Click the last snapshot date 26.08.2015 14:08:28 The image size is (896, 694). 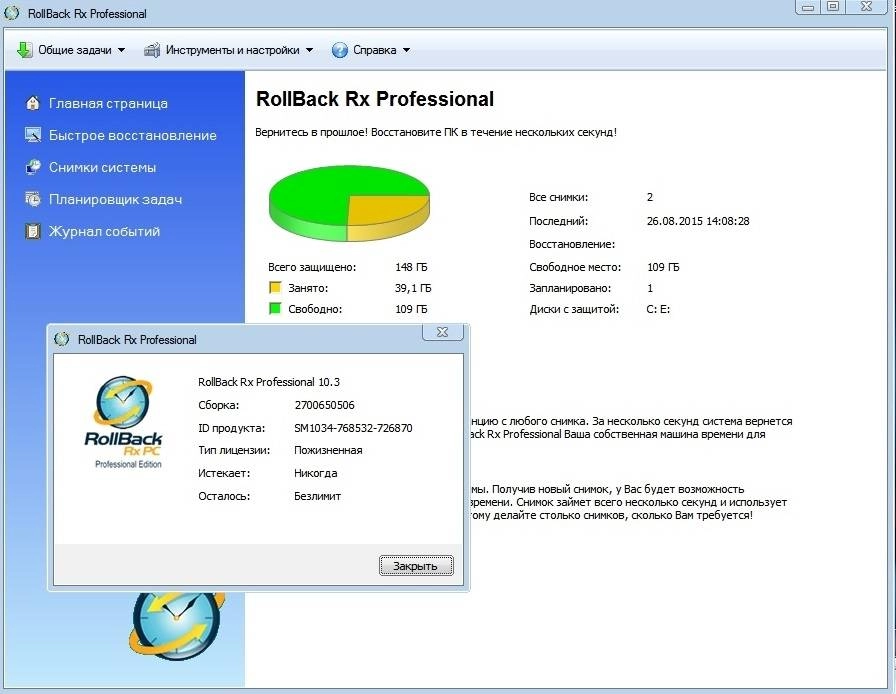(698, 221)
